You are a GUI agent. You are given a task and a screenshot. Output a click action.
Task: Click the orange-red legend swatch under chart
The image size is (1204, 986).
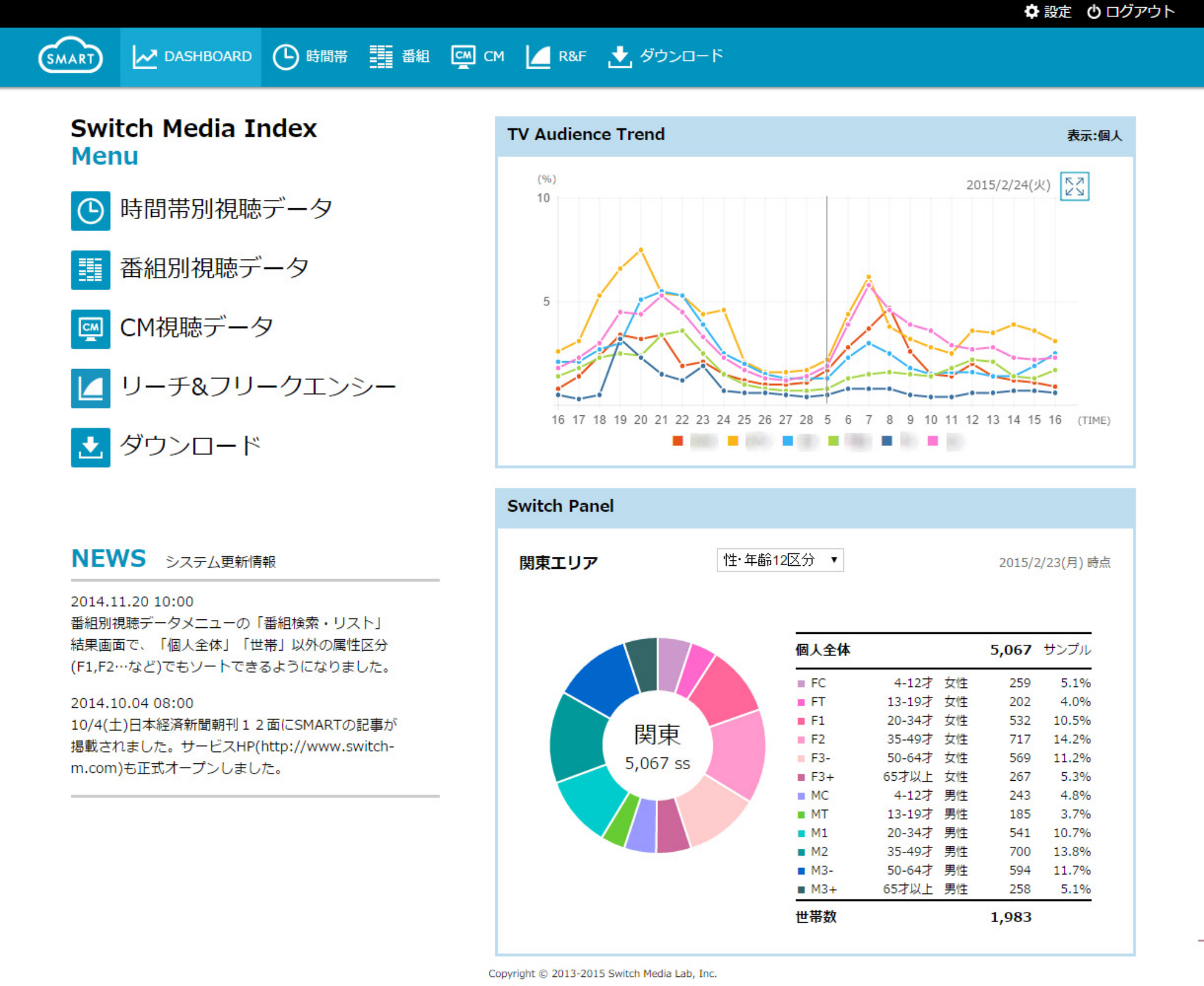(x=678, y=441)
